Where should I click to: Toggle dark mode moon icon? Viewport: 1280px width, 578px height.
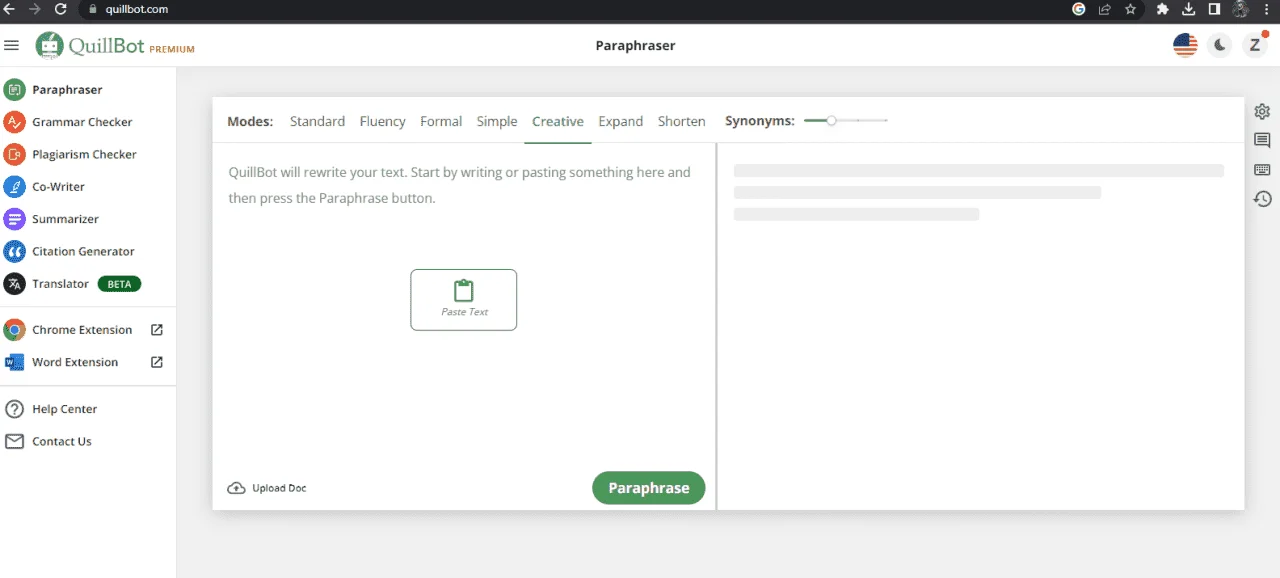click(x=1220, y=45)
